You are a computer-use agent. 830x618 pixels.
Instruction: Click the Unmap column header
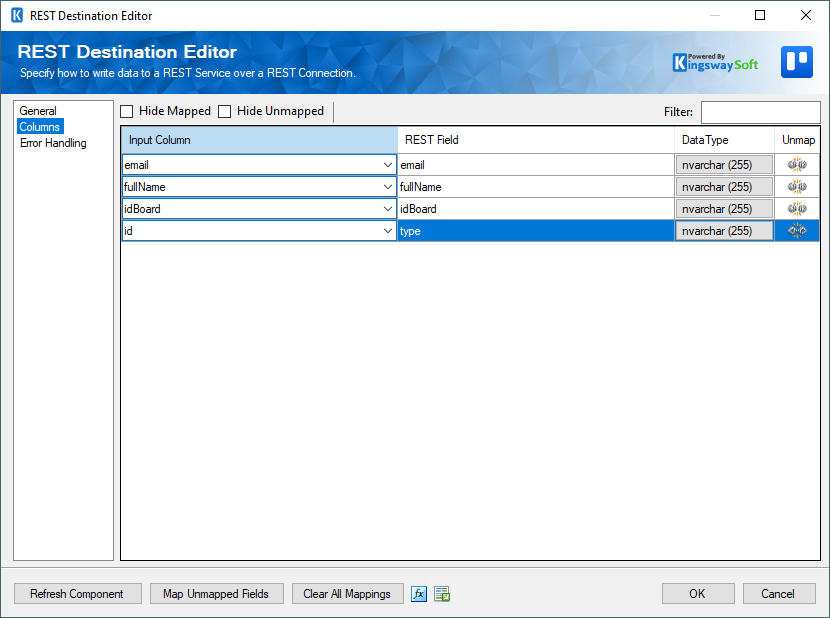[x=797, y=140]
